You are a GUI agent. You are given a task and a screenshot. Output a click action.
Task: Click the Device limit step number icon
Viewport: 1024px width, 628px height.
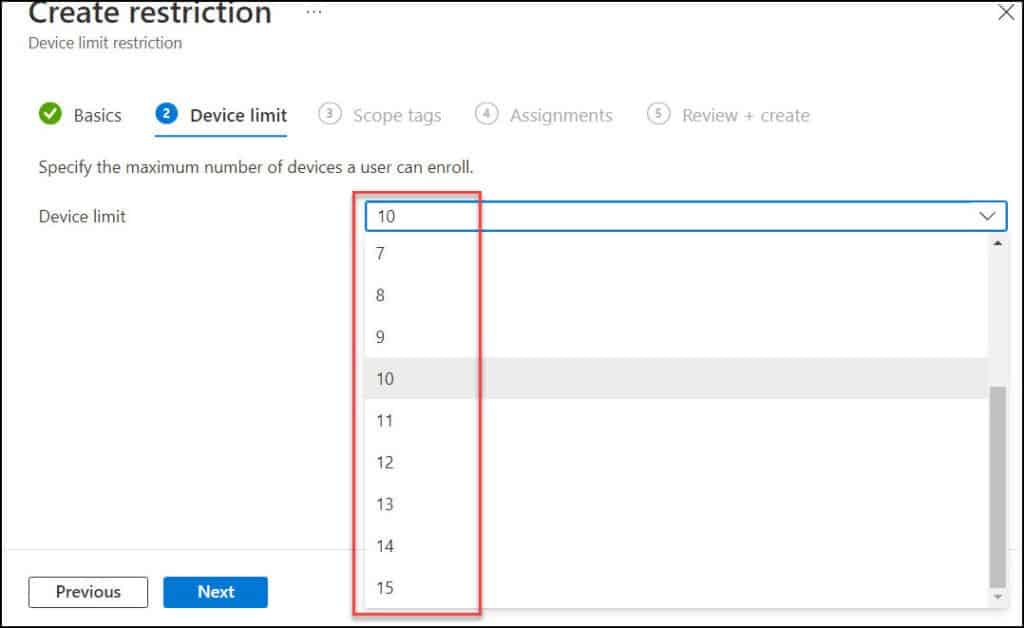(x=166, y=114)
